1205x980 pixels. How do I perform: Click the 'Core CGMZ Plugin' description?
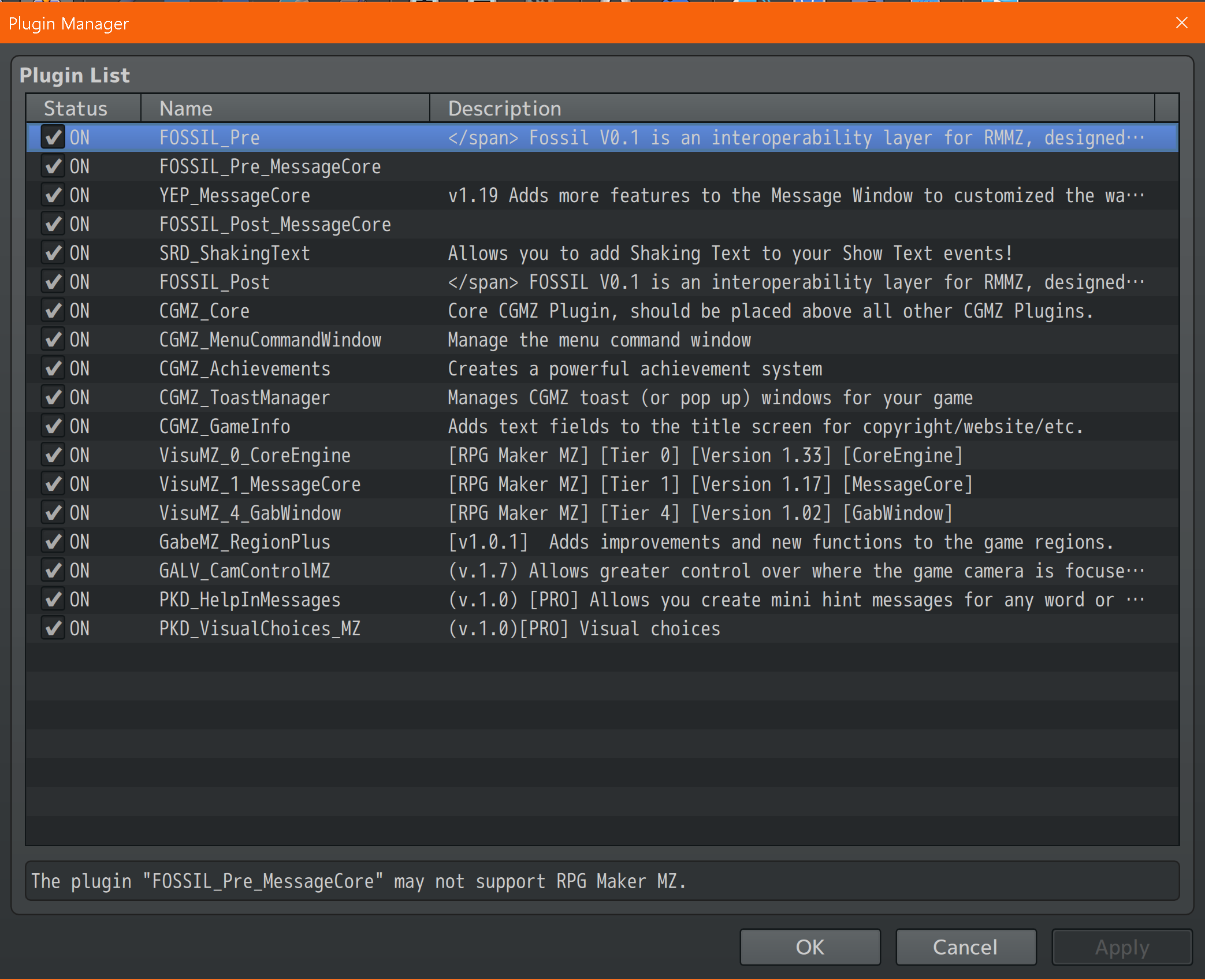[x=771, y=311]
